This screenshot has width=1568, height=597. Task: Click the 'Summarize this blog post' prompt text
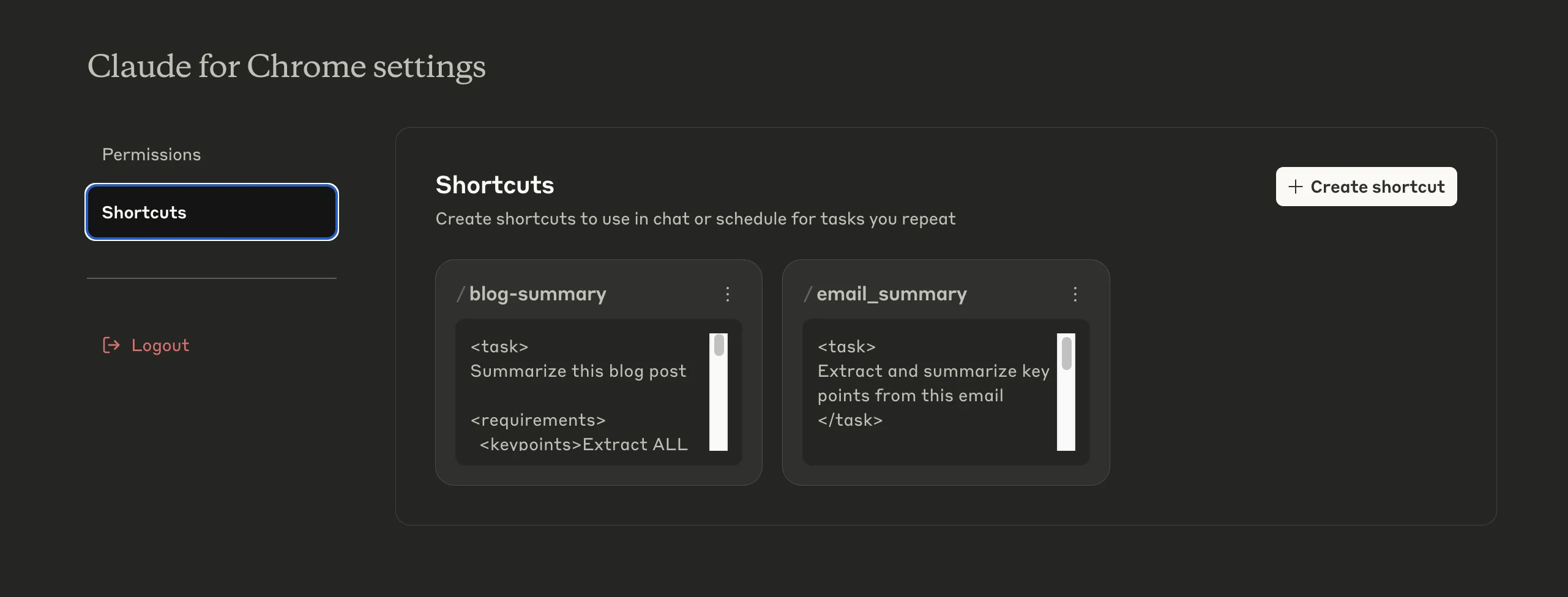click(x=578, y=371)
